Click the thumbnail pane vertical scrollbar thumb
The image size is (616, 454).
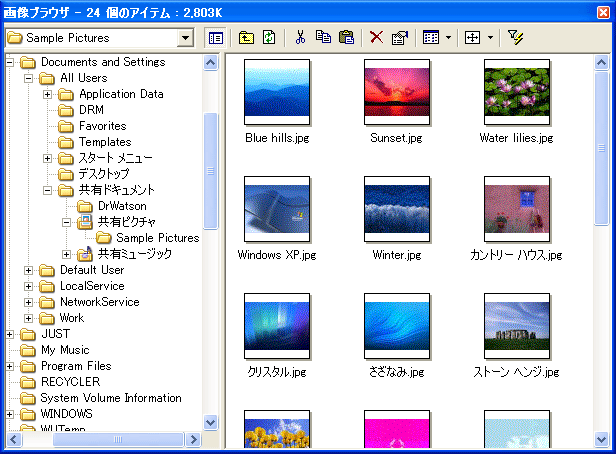(x=601, y=148)
